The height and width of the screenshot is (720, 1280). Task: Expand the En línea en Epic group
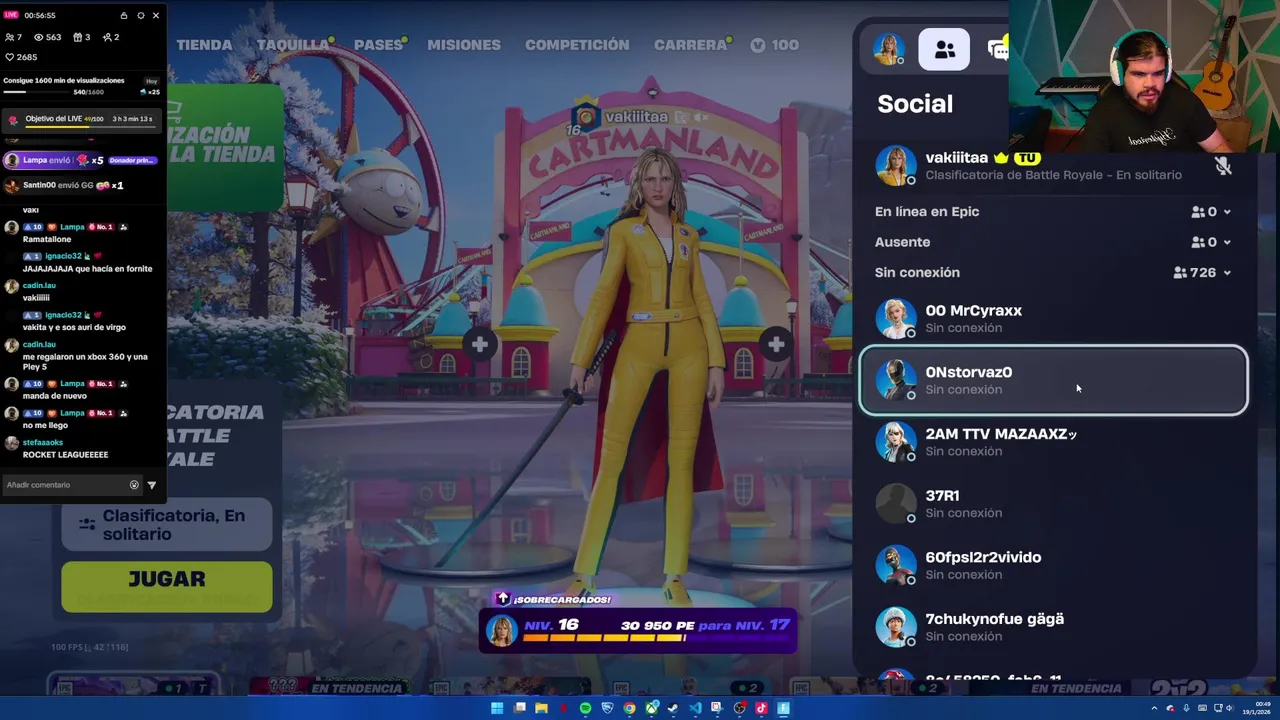1227,212
